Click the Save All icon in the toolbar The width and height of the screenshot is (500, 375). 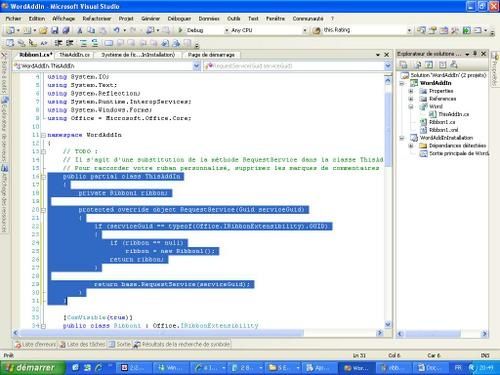pyautogui.click(x=66, y=30)
